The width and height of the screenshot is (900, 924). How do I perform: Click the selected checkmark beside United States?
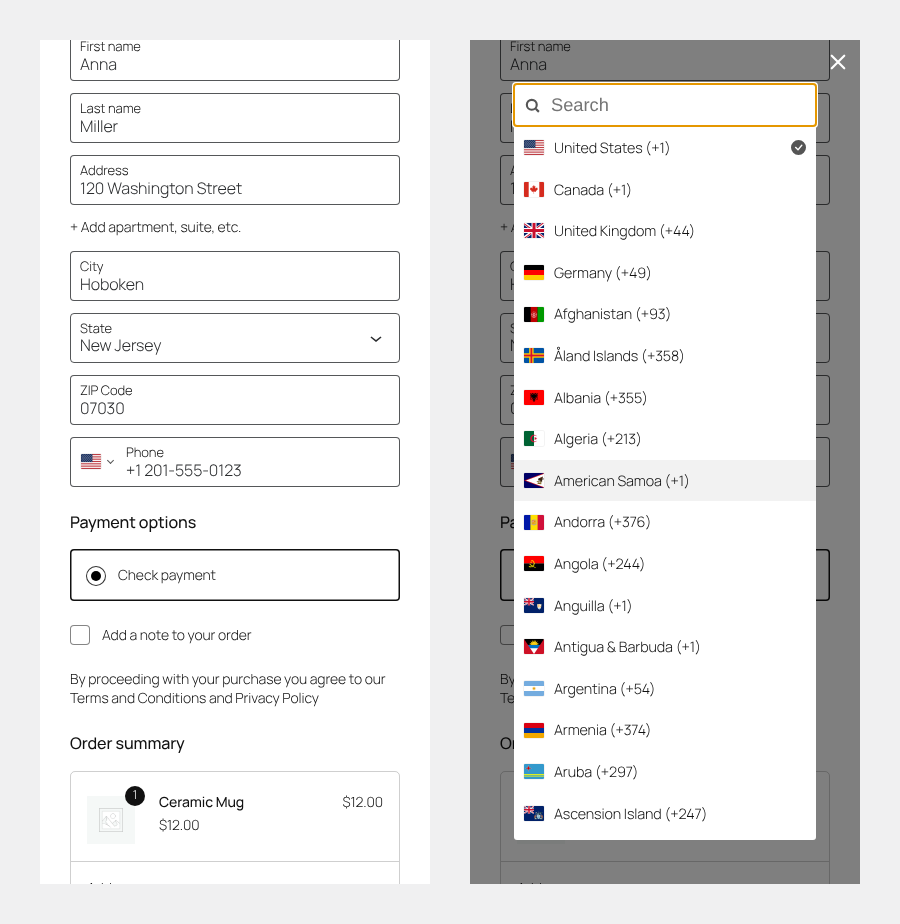click(x=798, y=148)
